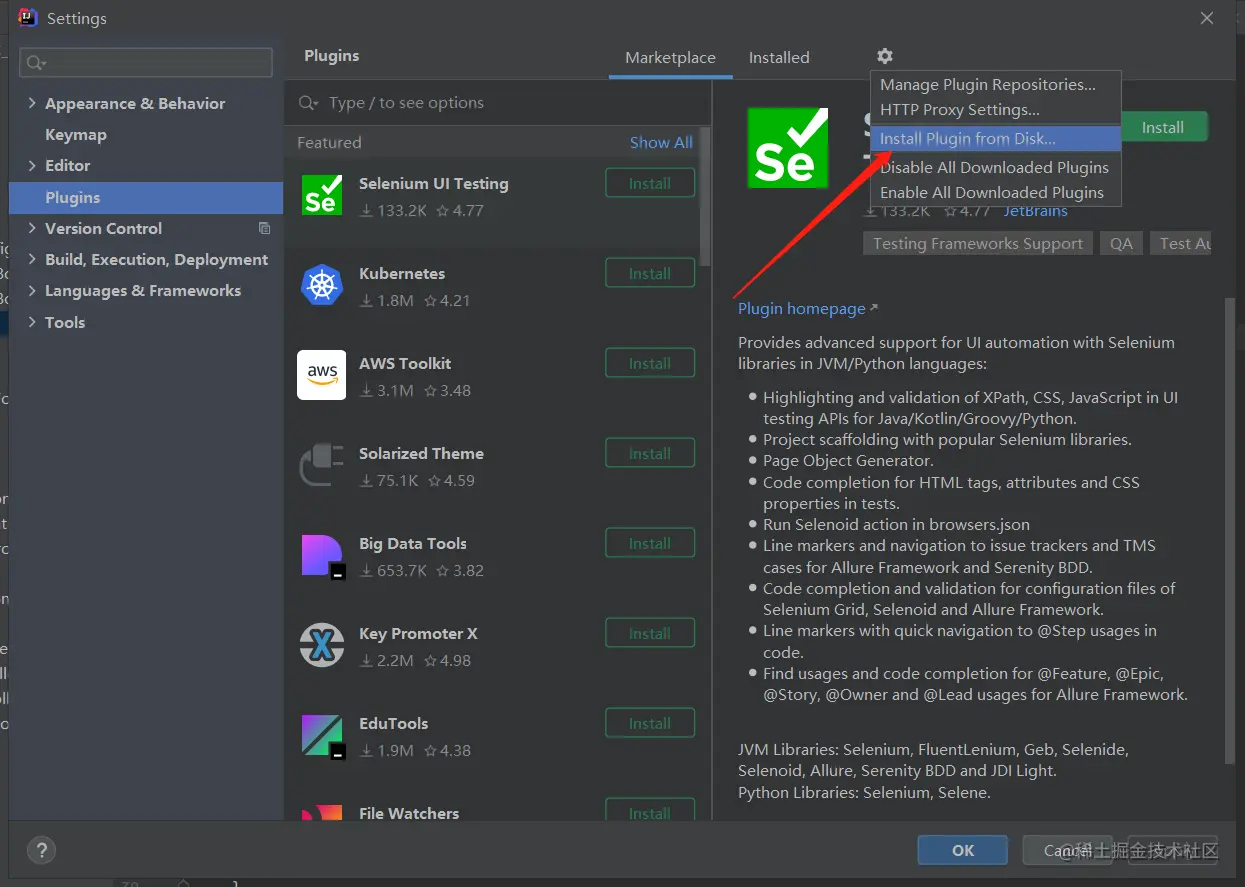The image size is (1245, 887).
Task: Click the Key Promoter X icon
Action: 322,645
